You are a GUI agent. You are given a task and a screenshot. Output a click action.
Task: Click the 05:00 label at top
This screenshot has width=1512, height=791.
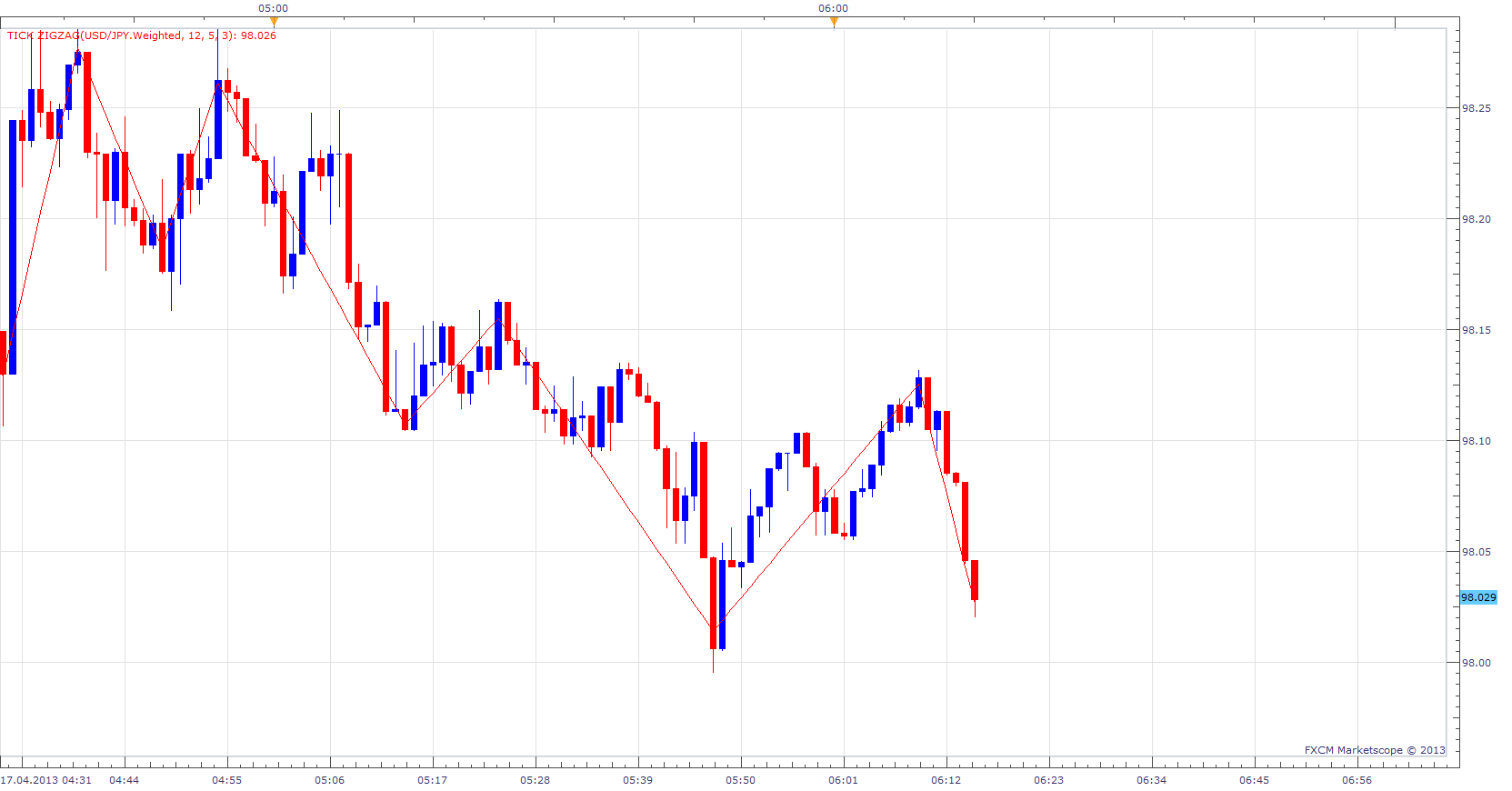tap(274, 8)
